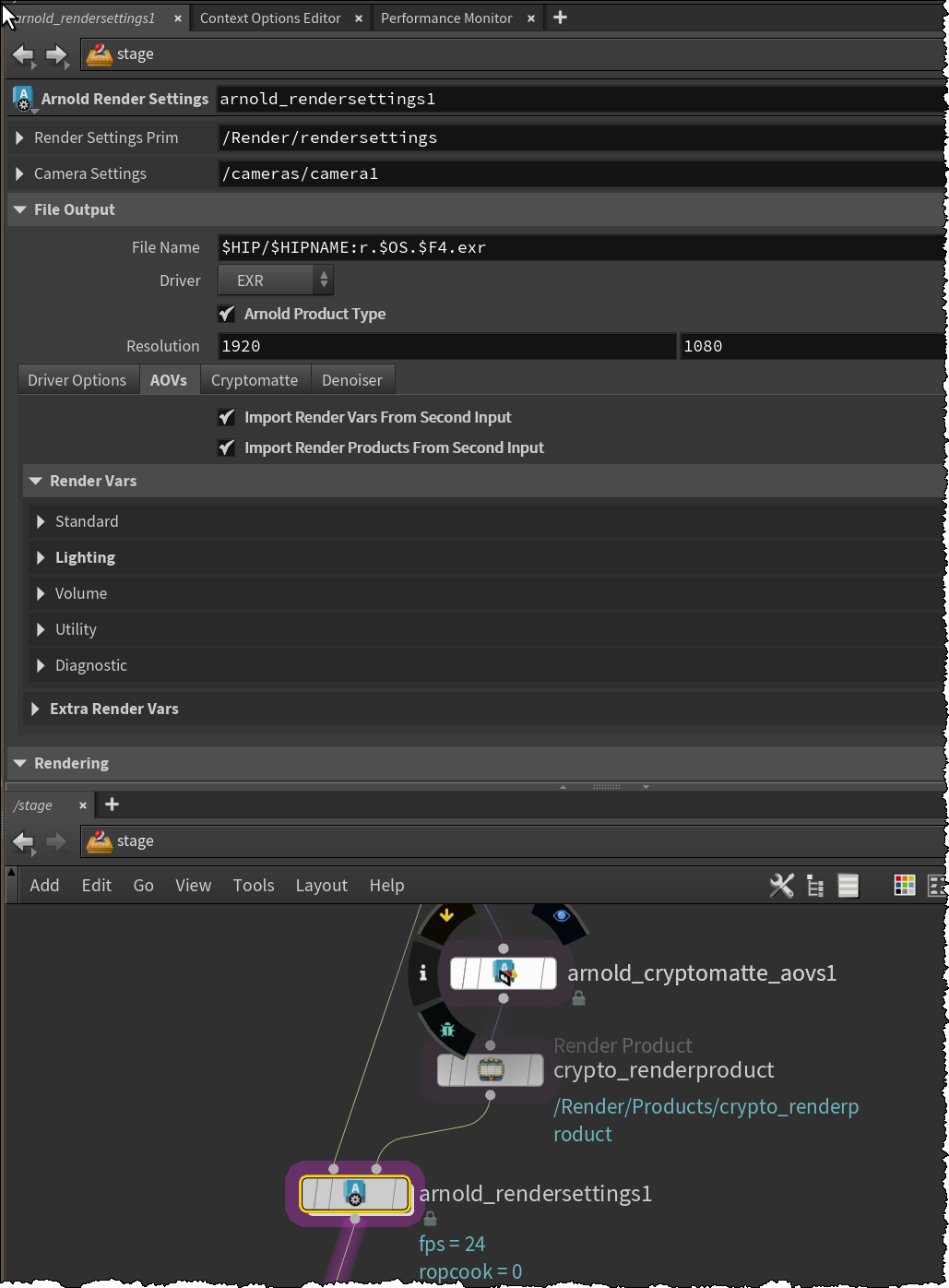Uncheck Arnold Product Type
The width and height of the screenshot is (949, 1288).
[226, 314]
